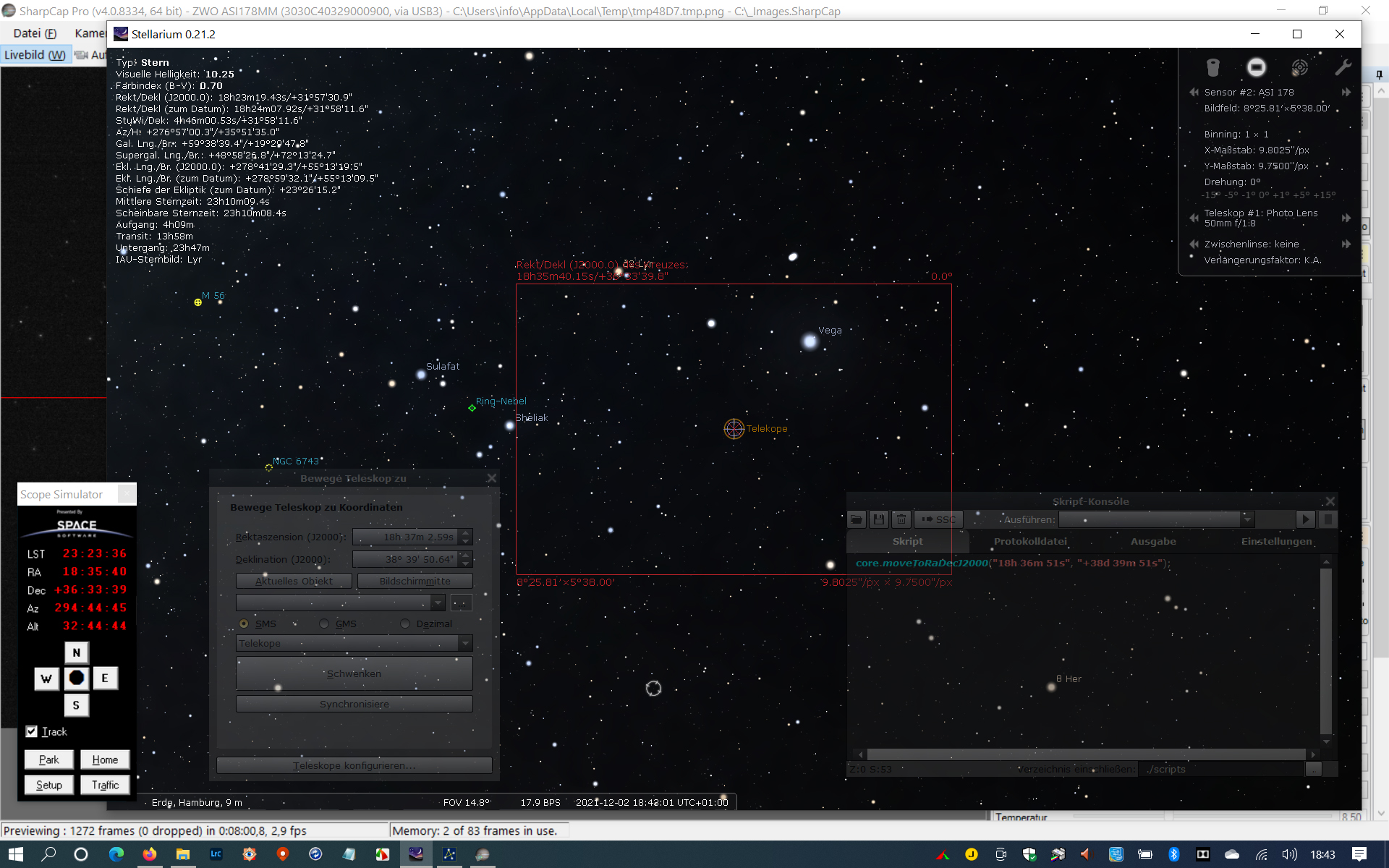Viewport: 1389px width, 868px height.
Task: Click the Synchronisiere button
Action: (354, 704)
